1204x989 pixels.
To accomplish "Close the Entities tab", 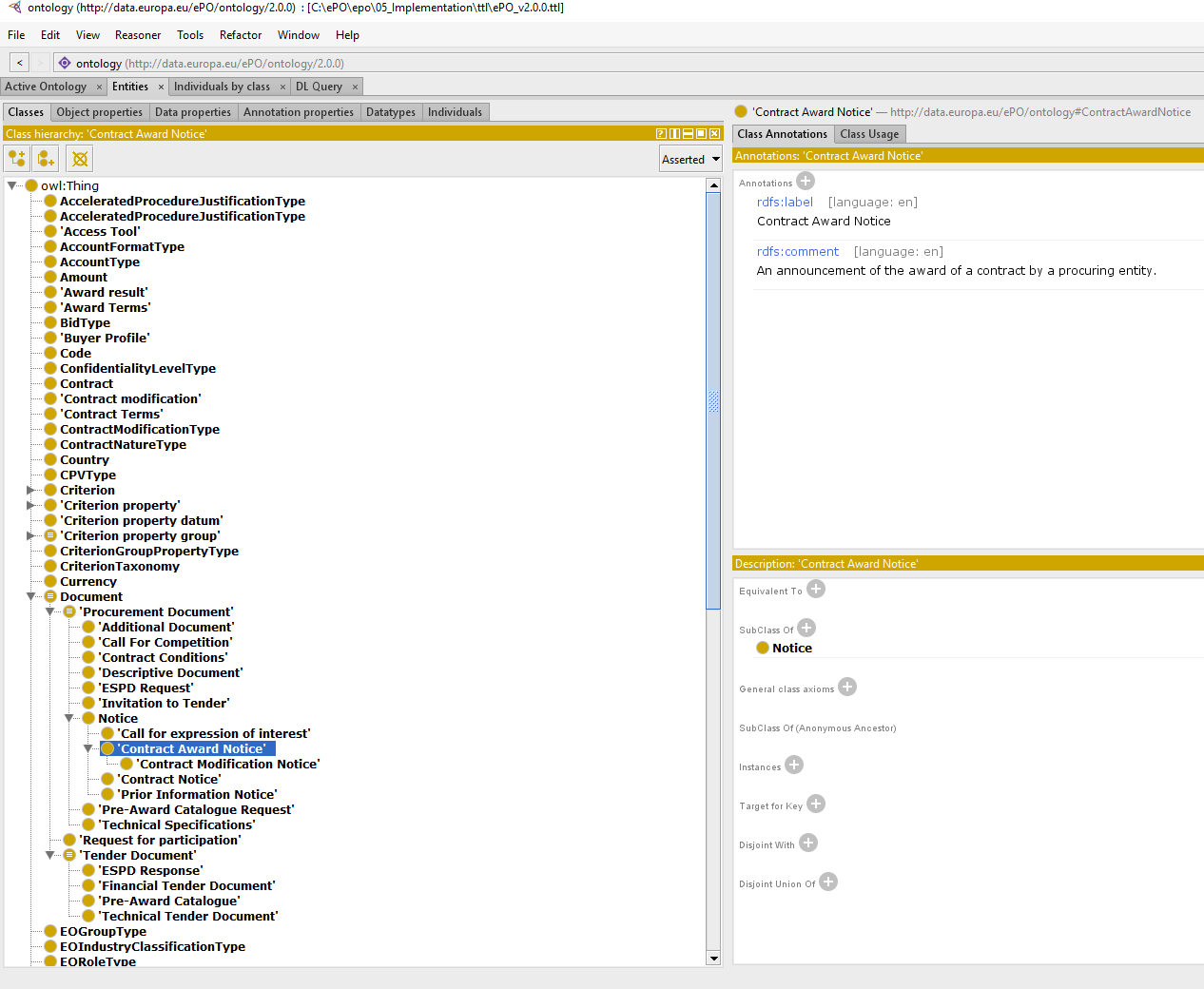I will click(x=161, y=87).
